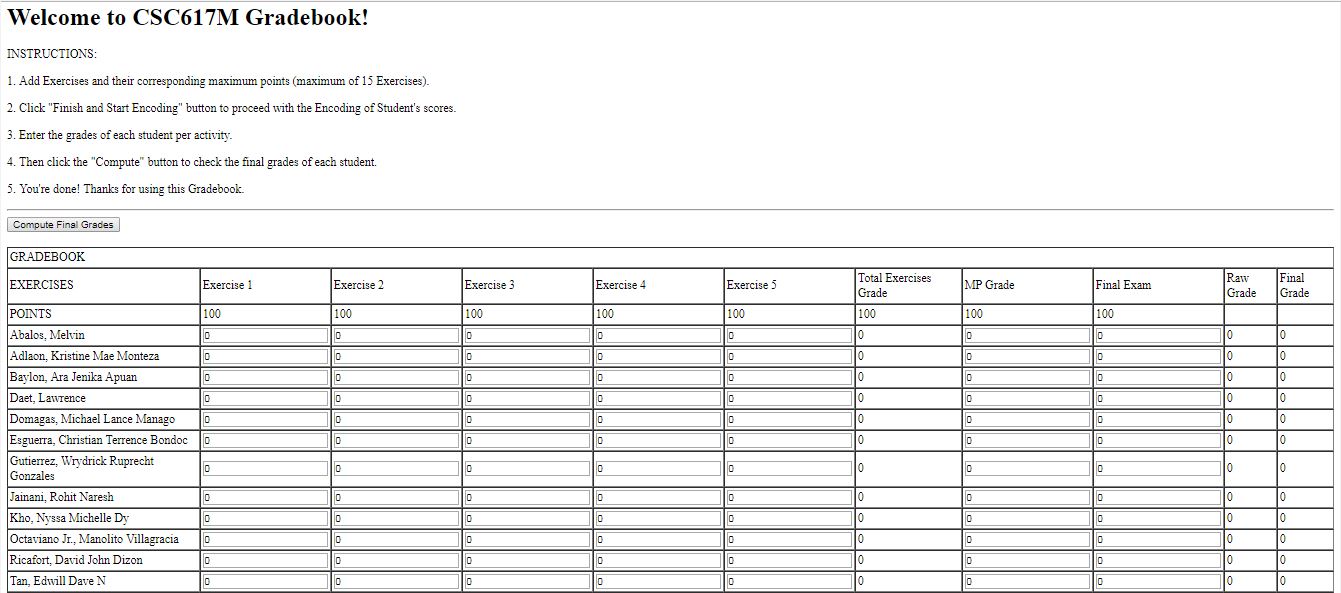
Task: Click the INSTRUCTIONS label
Action: click(x=52, y=54)
